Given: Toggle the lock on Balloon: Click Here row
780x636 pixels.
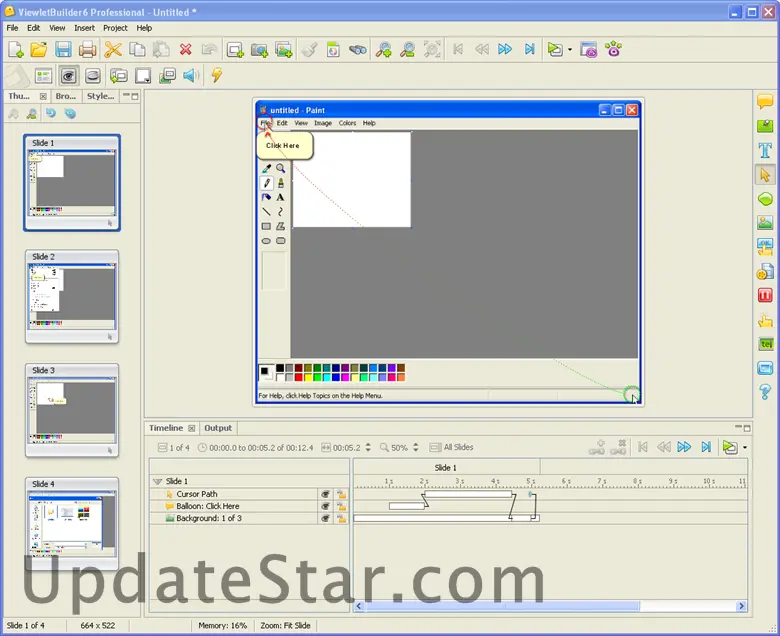Looking at the screenshot, I should (x=341, y=506).
